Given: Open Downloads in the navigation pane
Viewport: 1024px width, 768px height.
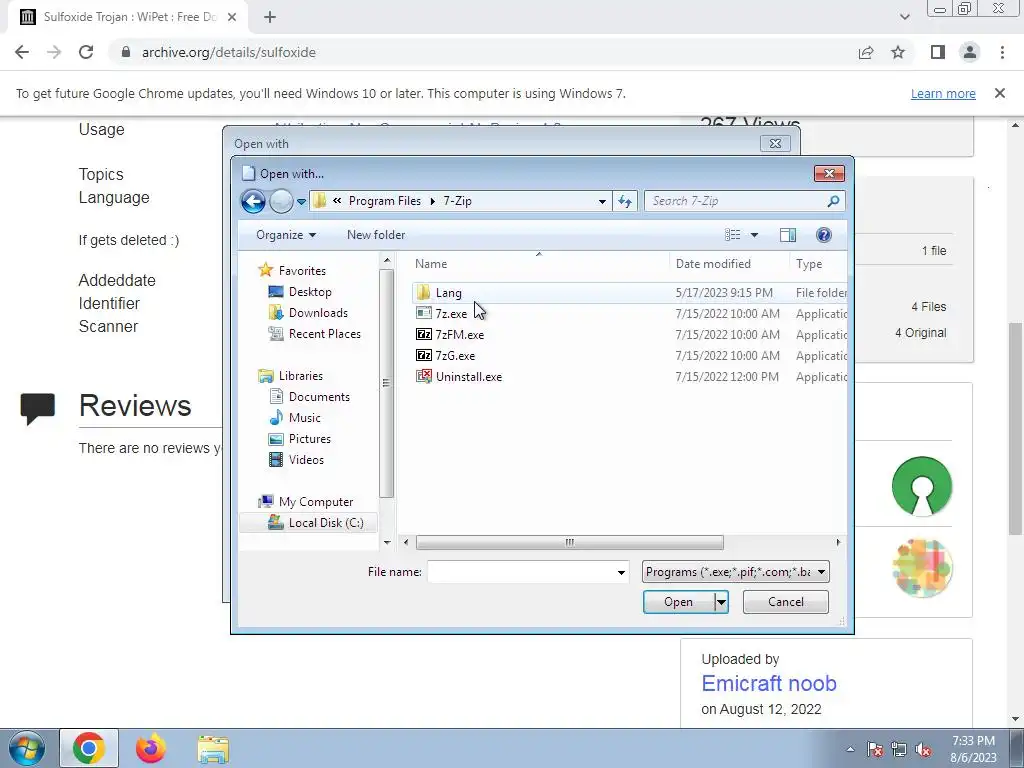Looking at the screenshot, I should pos(318,313).
